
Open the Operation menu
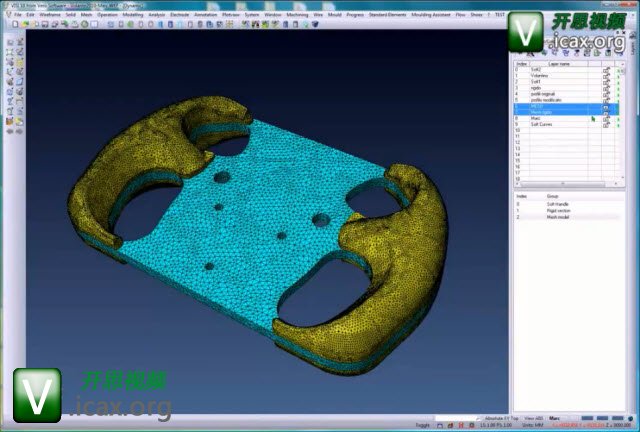(108, 15)
